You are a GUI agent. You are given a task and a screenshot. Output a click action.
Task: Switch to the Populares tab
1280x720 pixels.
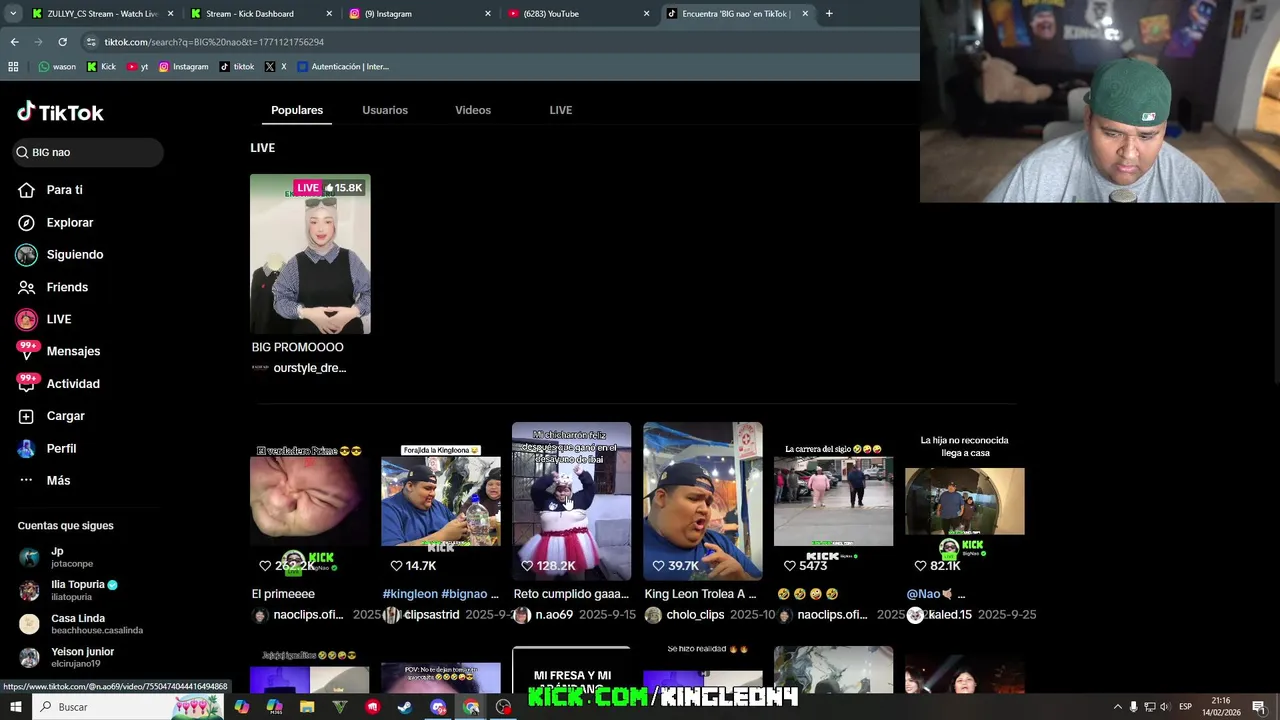click(297, 110)
